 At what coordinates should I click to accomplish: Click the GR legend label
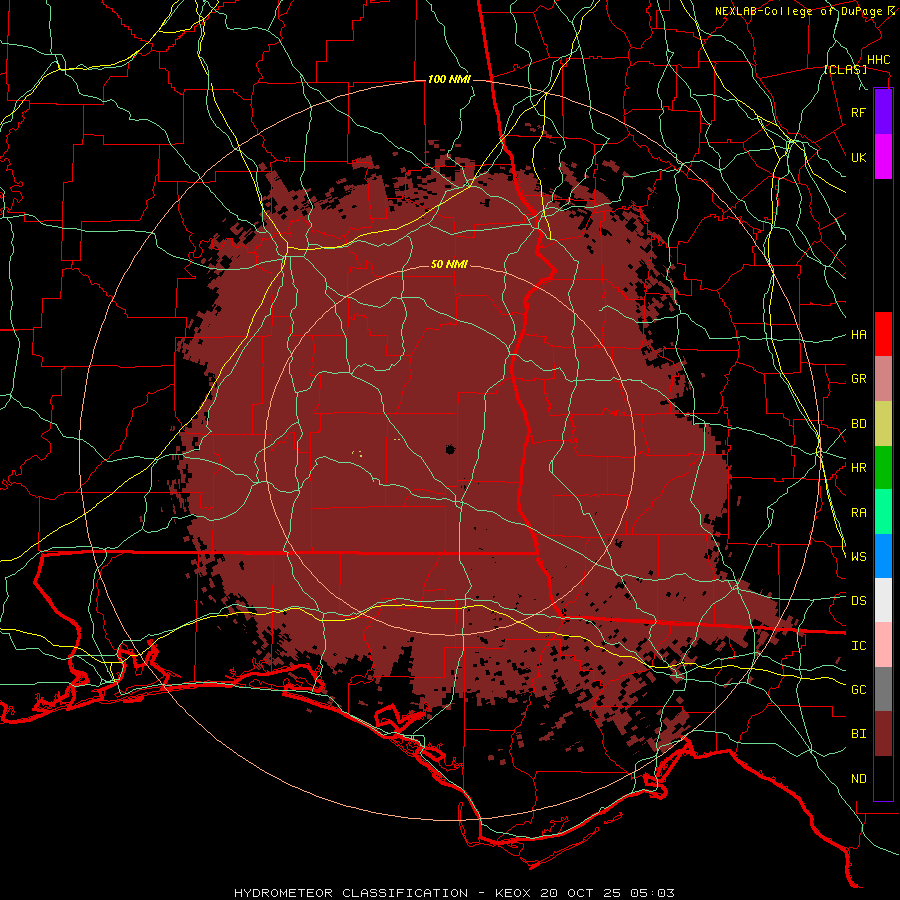859,379
